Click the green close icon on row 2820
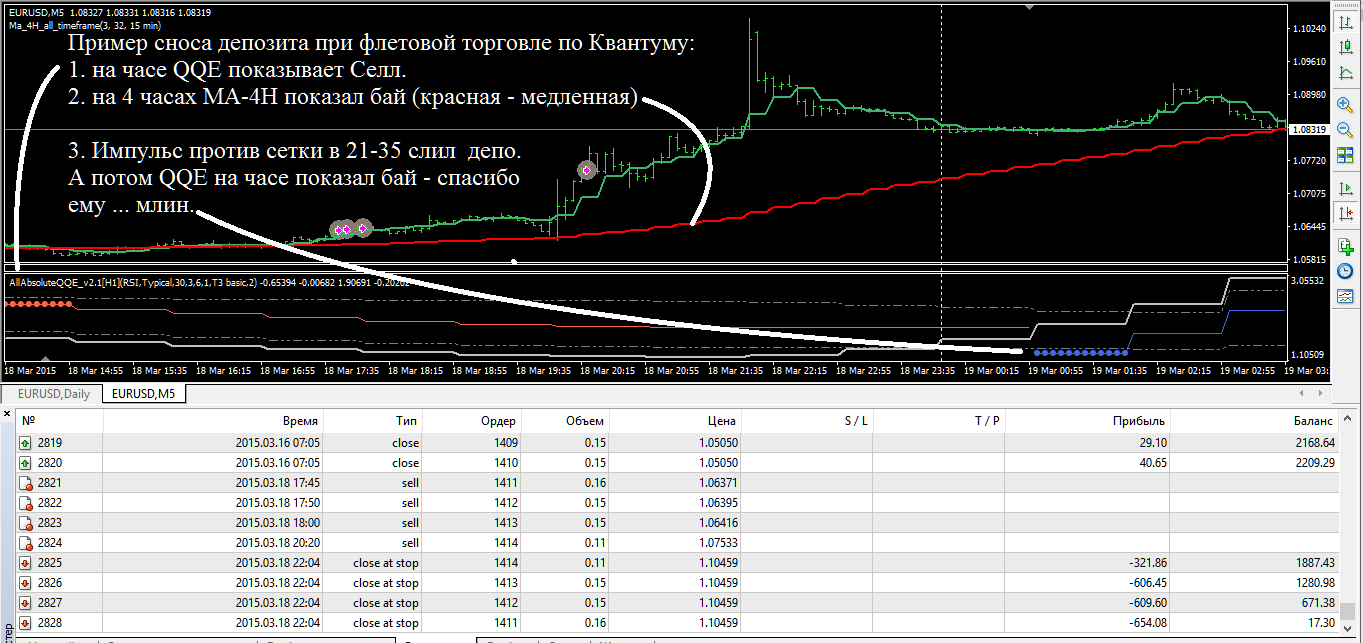 (26, 463)
